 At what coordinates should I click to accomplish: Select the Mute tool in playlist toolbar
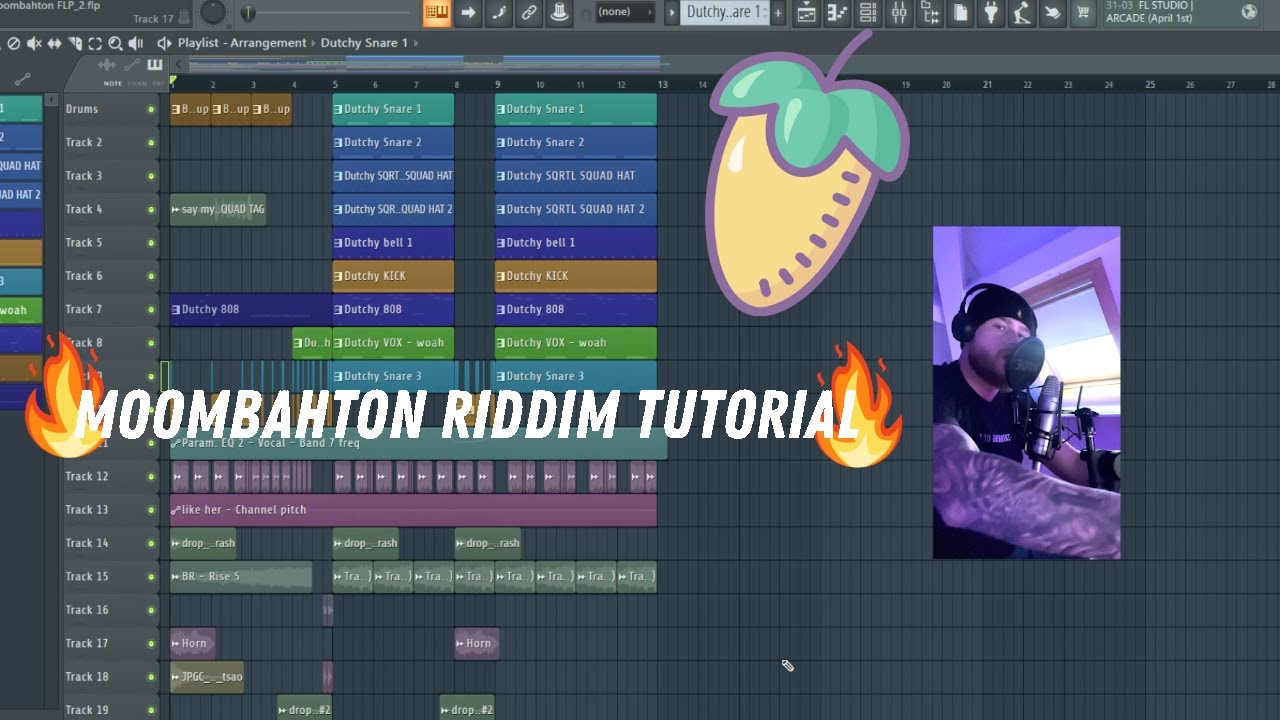[34, 43]
